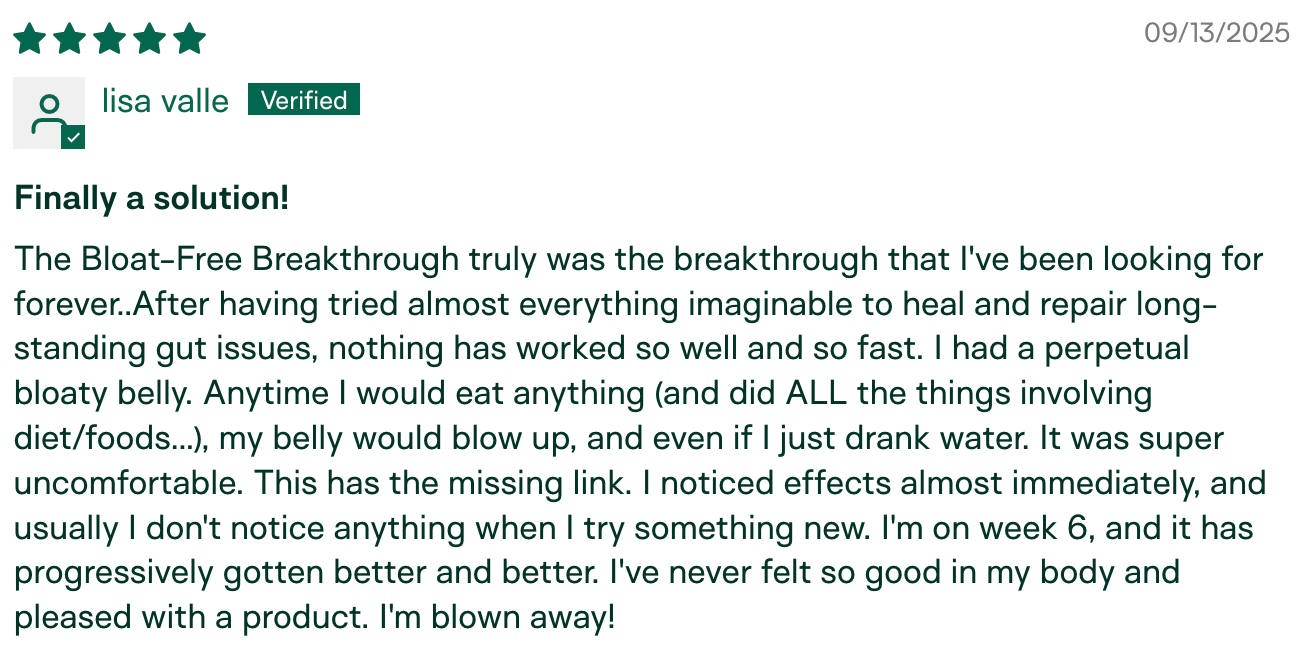Click the second rating star

click(x=69, y=39)
